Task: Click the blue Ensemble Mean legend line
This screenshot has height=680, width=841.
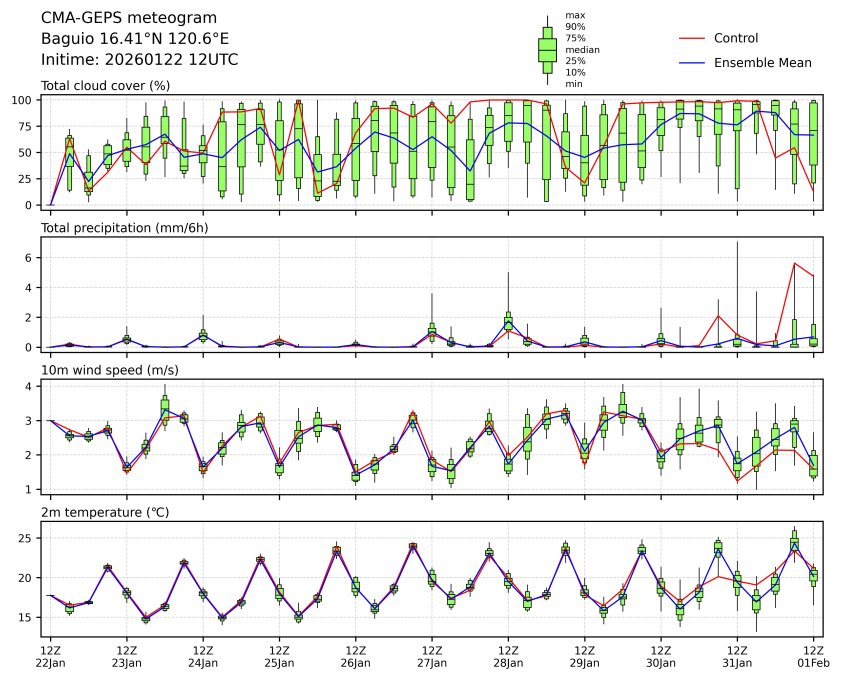Action: pos(693,62)
